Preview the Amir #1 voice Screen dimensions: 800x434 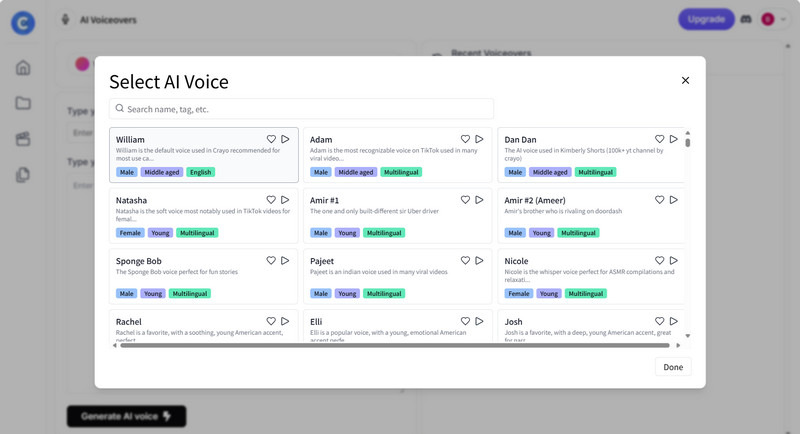[x=479, y=200]
